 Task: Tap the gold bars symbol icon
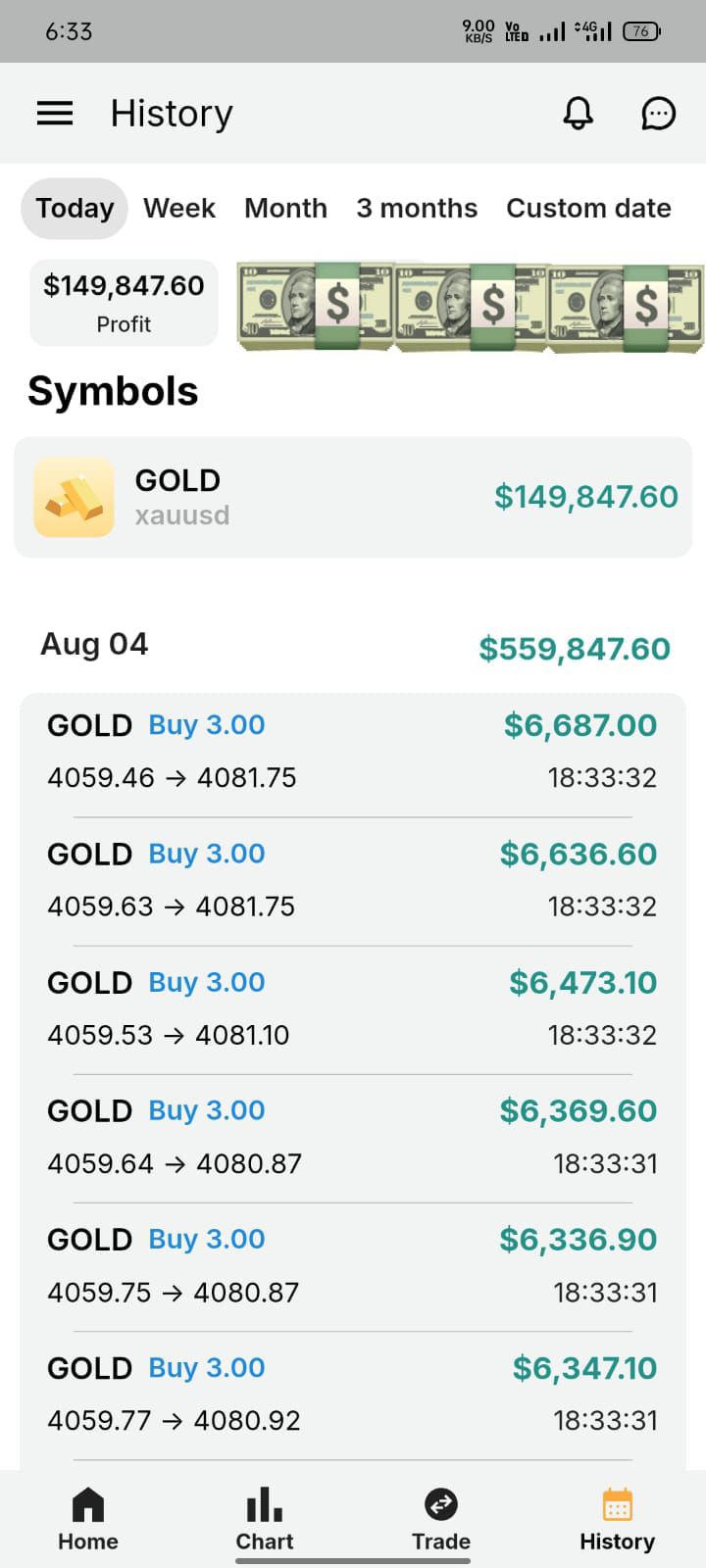pyautogui.click(x=74, y=497)
